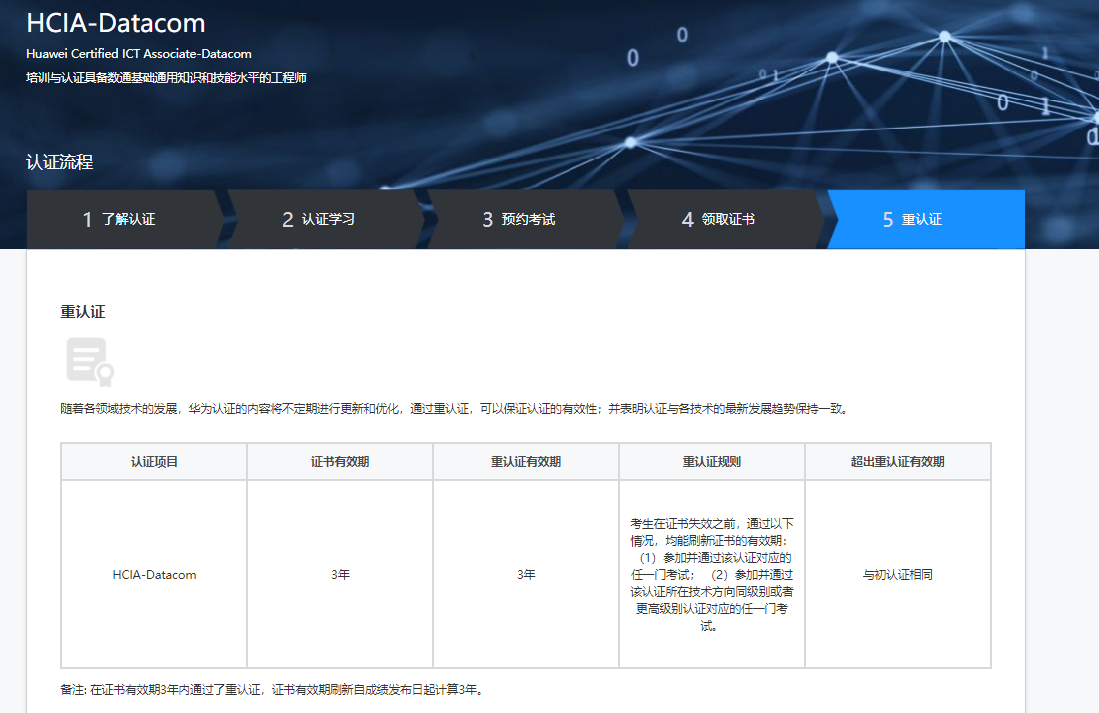Click the active 5 重认证 tab
The height and width of the screenshot is (713, 1099).
click(926, 219)
